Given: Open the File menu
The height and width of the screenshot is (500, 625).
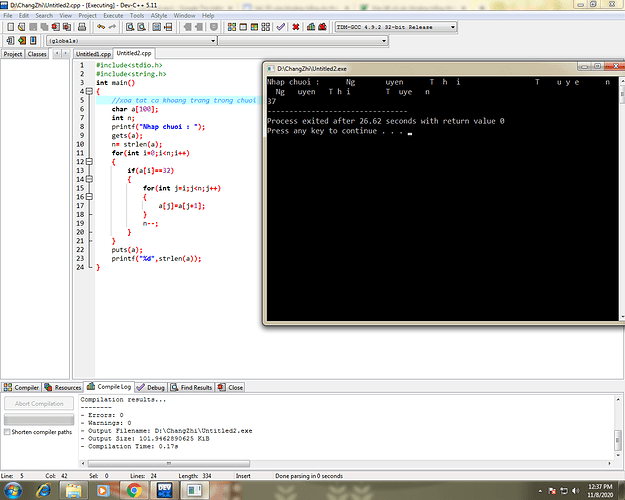Looking at the screenshot, I should [x=8, y=16].
